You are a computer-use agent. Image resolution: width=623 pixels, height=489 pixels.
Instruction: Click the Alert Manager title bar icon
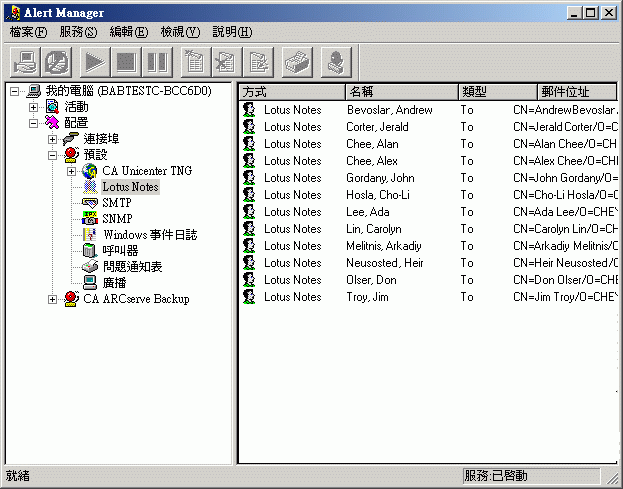pyautogui.click(x=13, y=13)
